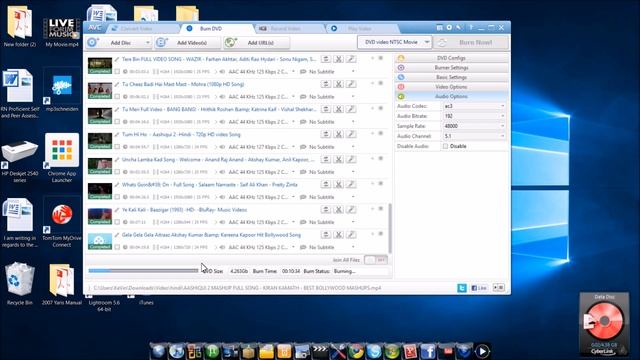Click the burn progress bar
This screenshot has width=640, height=360.
tap(143, 271)
